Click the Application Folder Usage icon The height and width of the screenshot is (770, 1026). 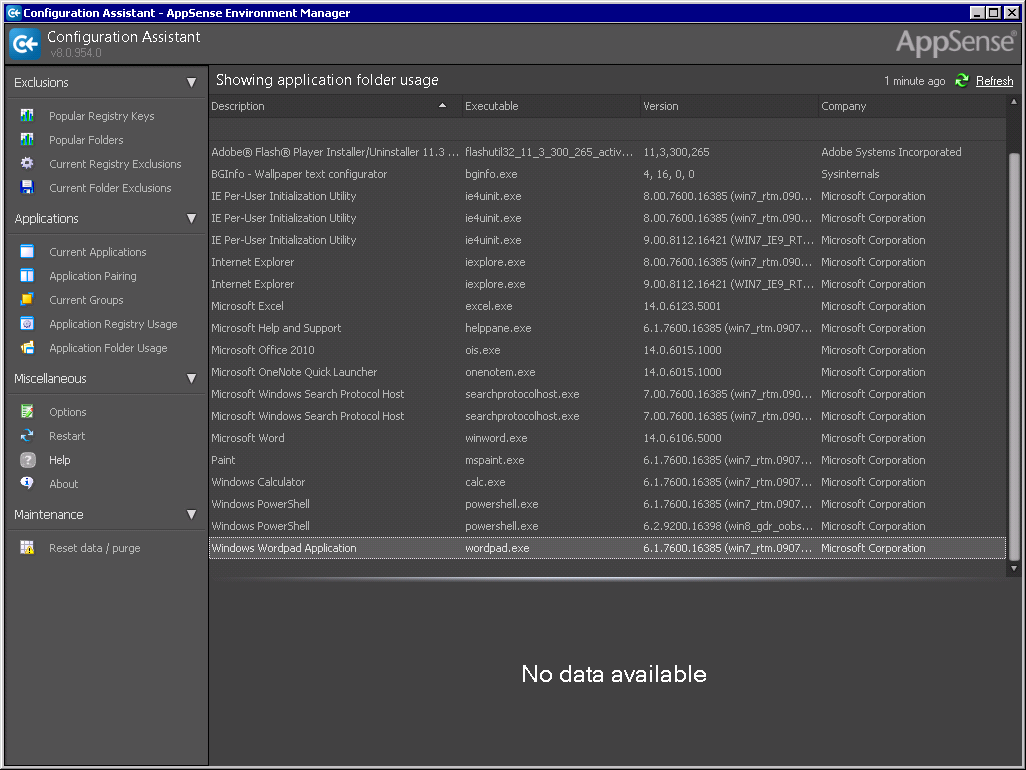pyautogui.click(x=27, y=348)
